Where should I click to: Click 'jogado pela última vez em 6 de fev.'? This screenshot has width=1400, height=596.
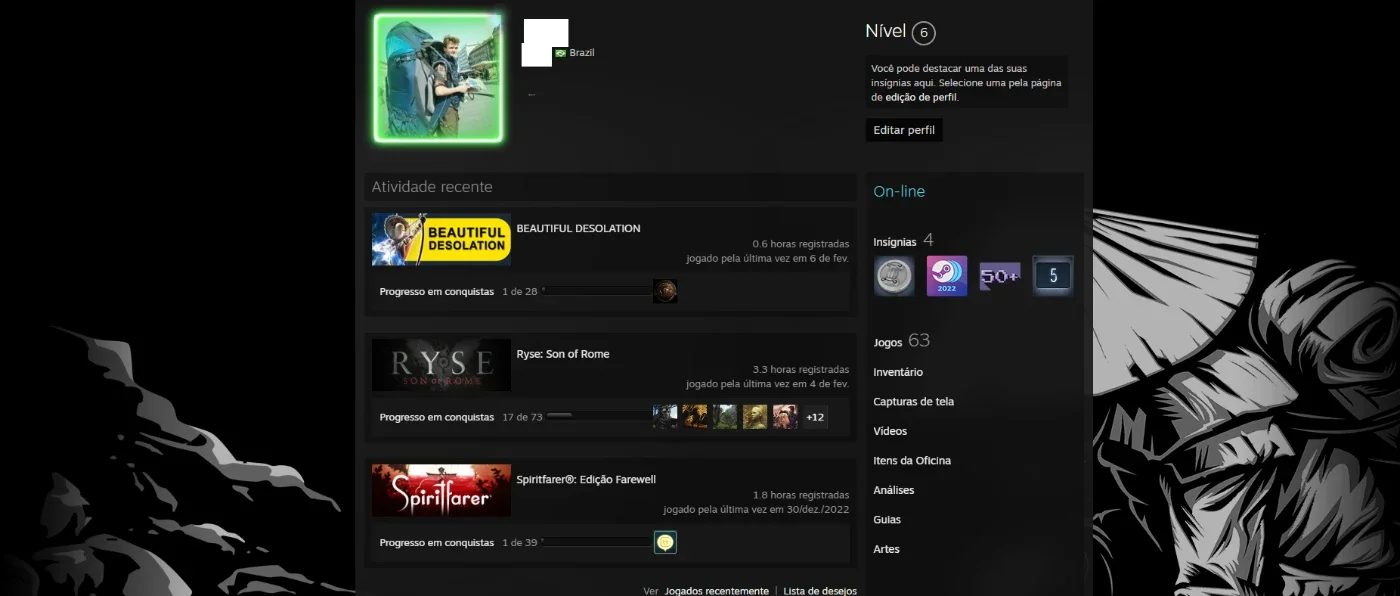click(767, 258)
